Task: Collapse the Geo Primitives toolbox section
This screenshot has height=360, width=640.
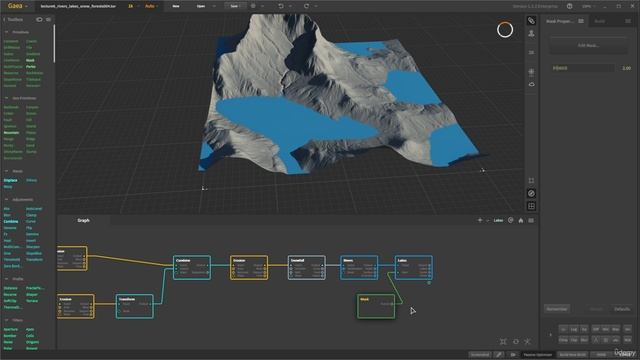Action: point(7,98)
